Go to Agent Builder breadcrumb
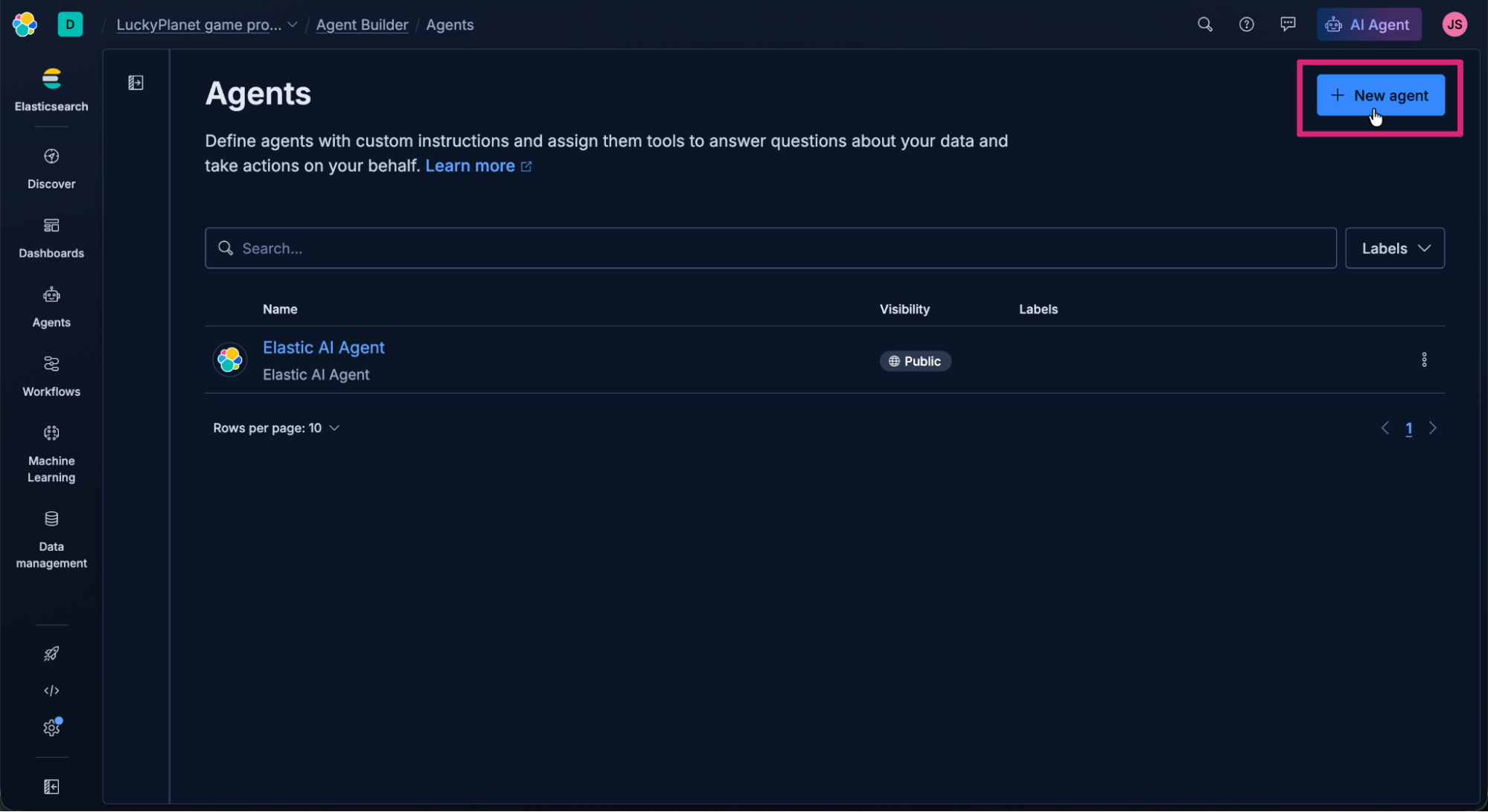The image size is (1488, 812). [362, 25]
